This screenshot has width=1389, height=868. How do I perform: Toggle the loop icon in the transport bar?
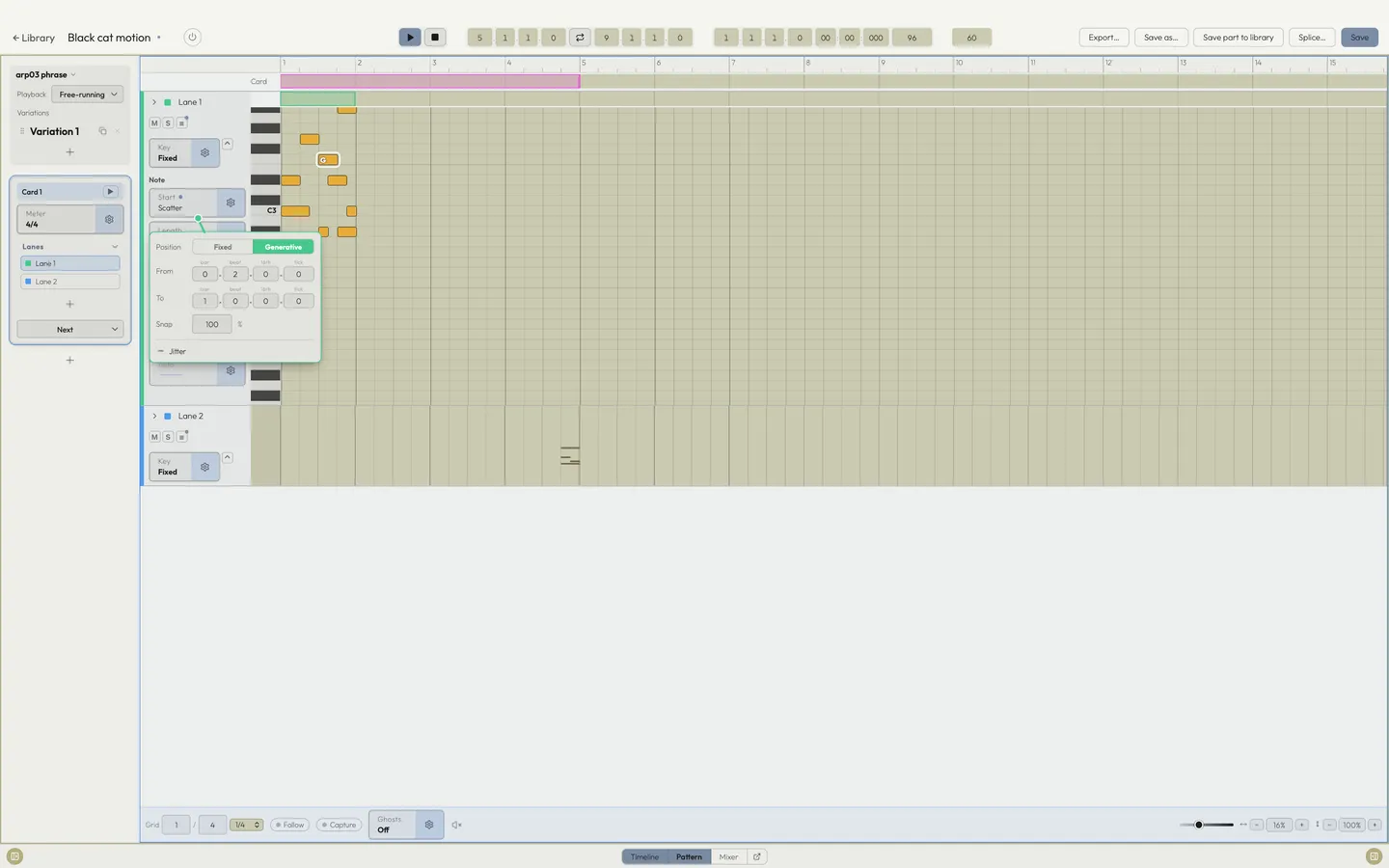(580, 38)
